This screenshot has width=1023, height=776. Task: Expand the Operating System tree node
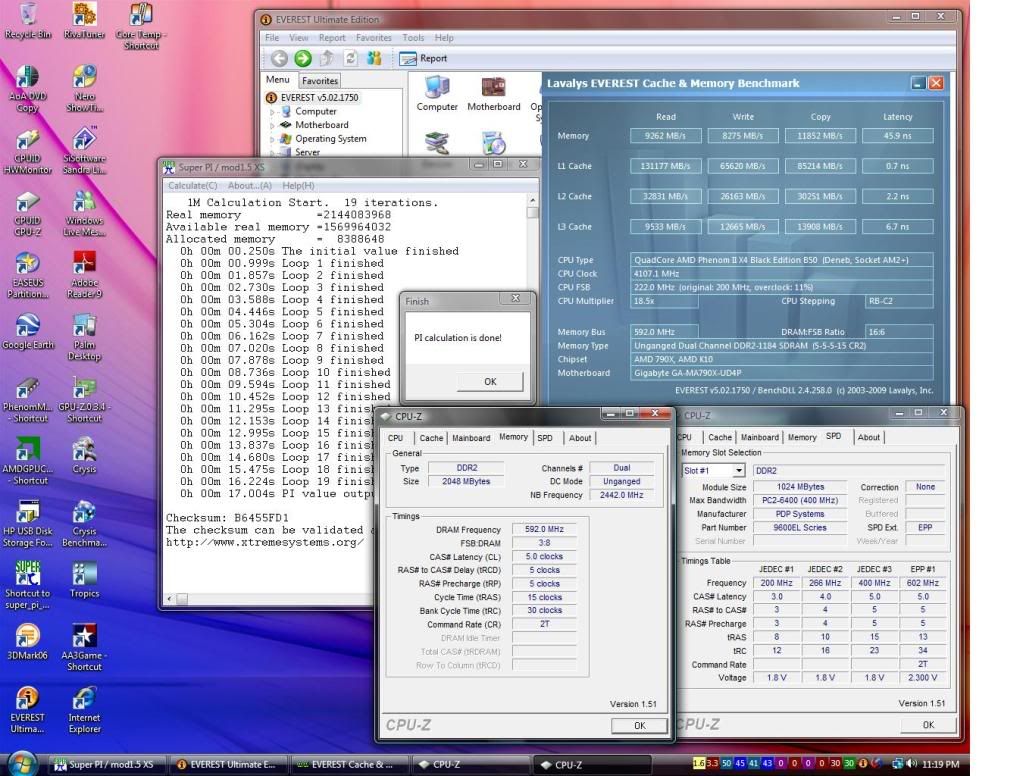272,139
